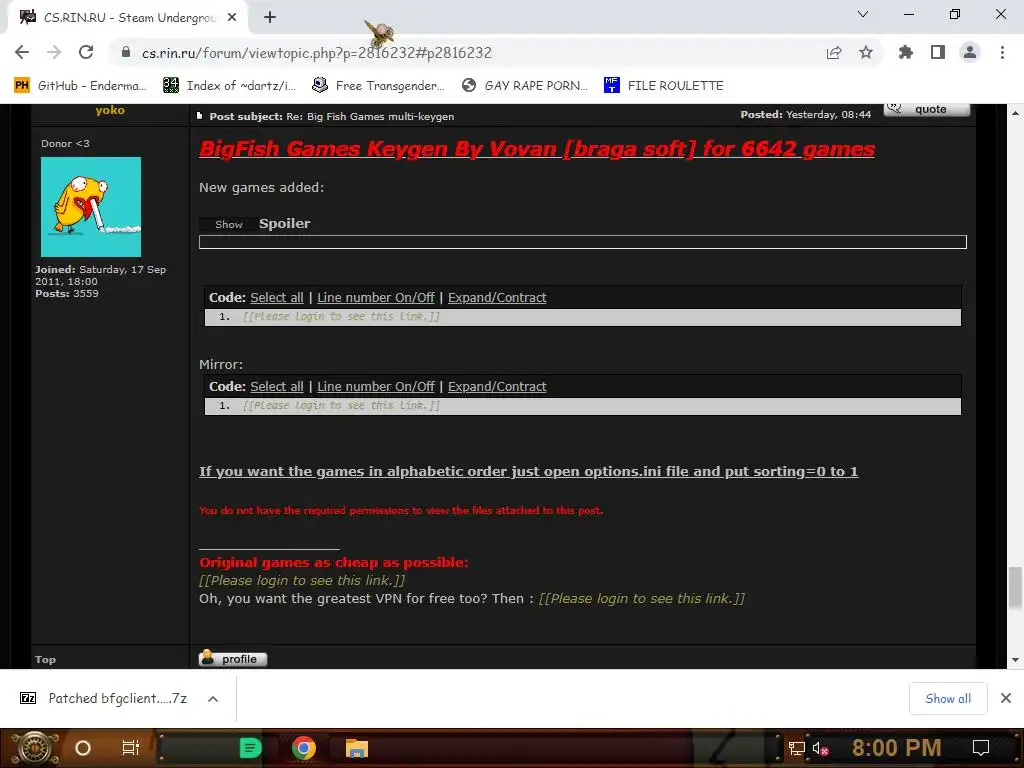Open Cortana search circle on taskbar

[x=83, y=748]
